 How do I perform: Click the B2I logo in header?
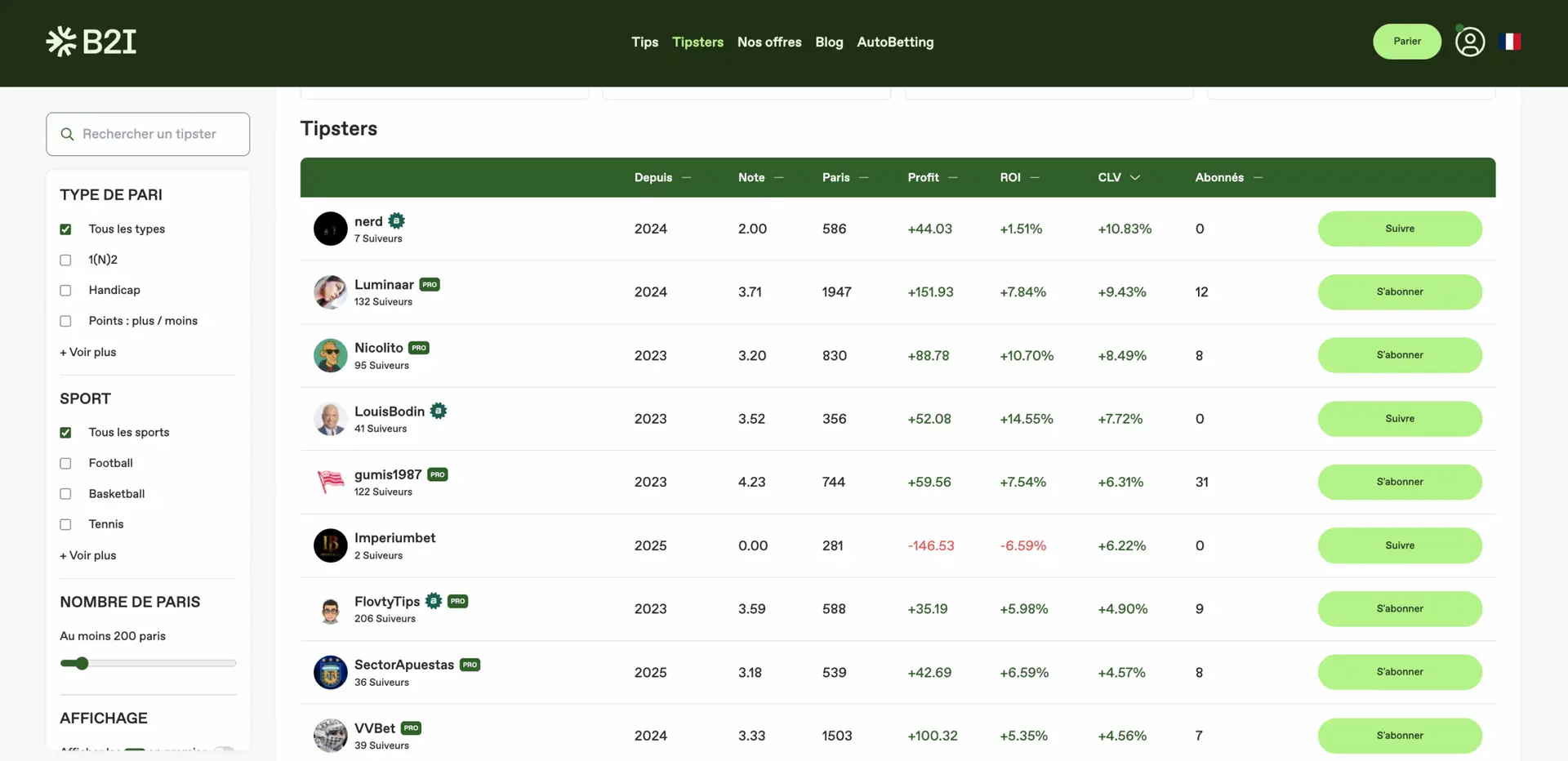click(91, 42)
